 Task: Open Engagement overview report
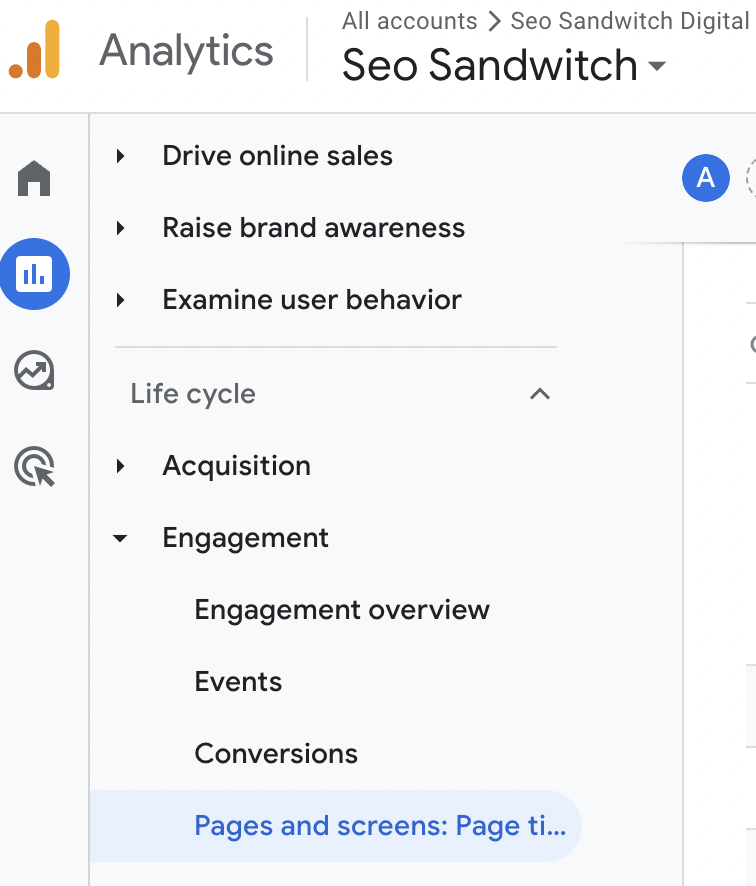point(342,610)
